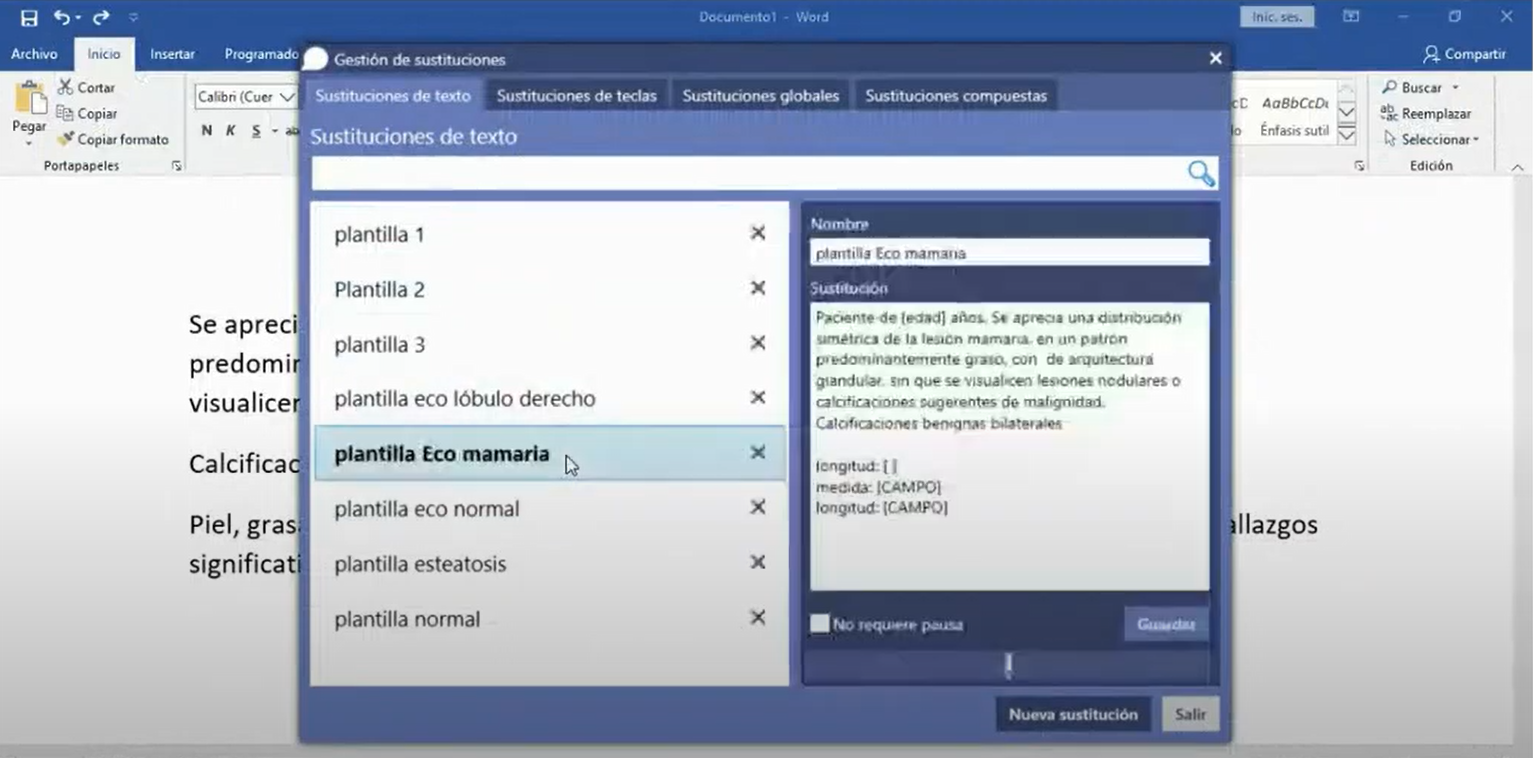Click the Compartir share button

(1464, 54)
